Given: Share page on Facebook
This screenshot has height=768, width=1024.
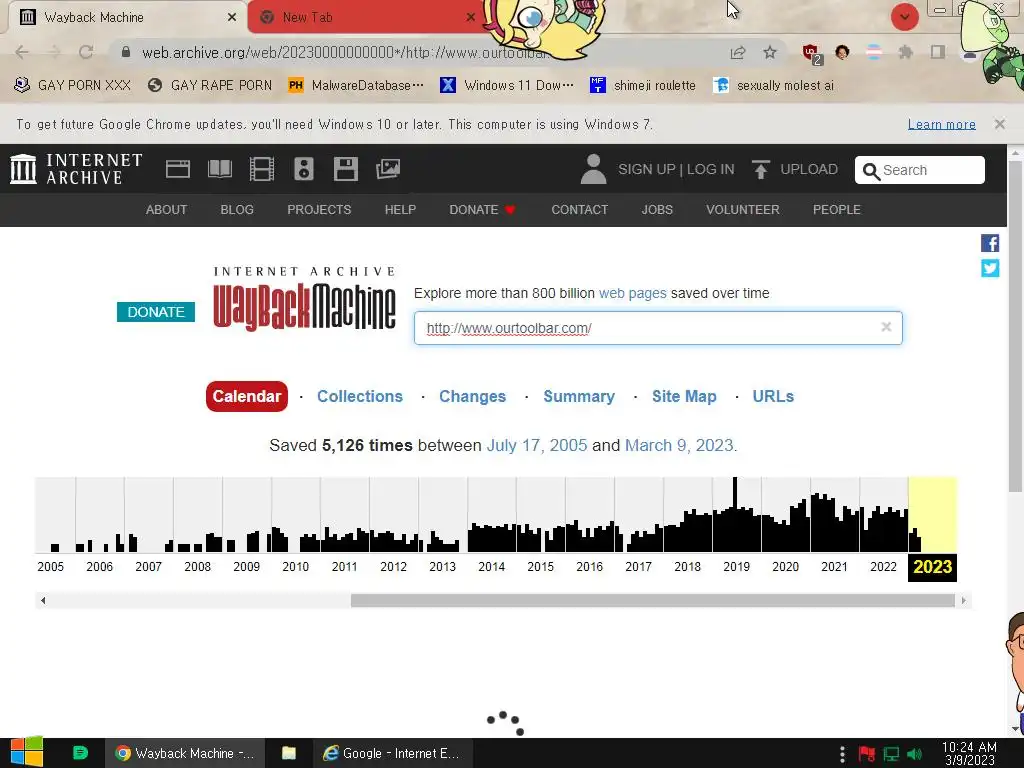Looking at the screenshot, I should pos(990,243).
